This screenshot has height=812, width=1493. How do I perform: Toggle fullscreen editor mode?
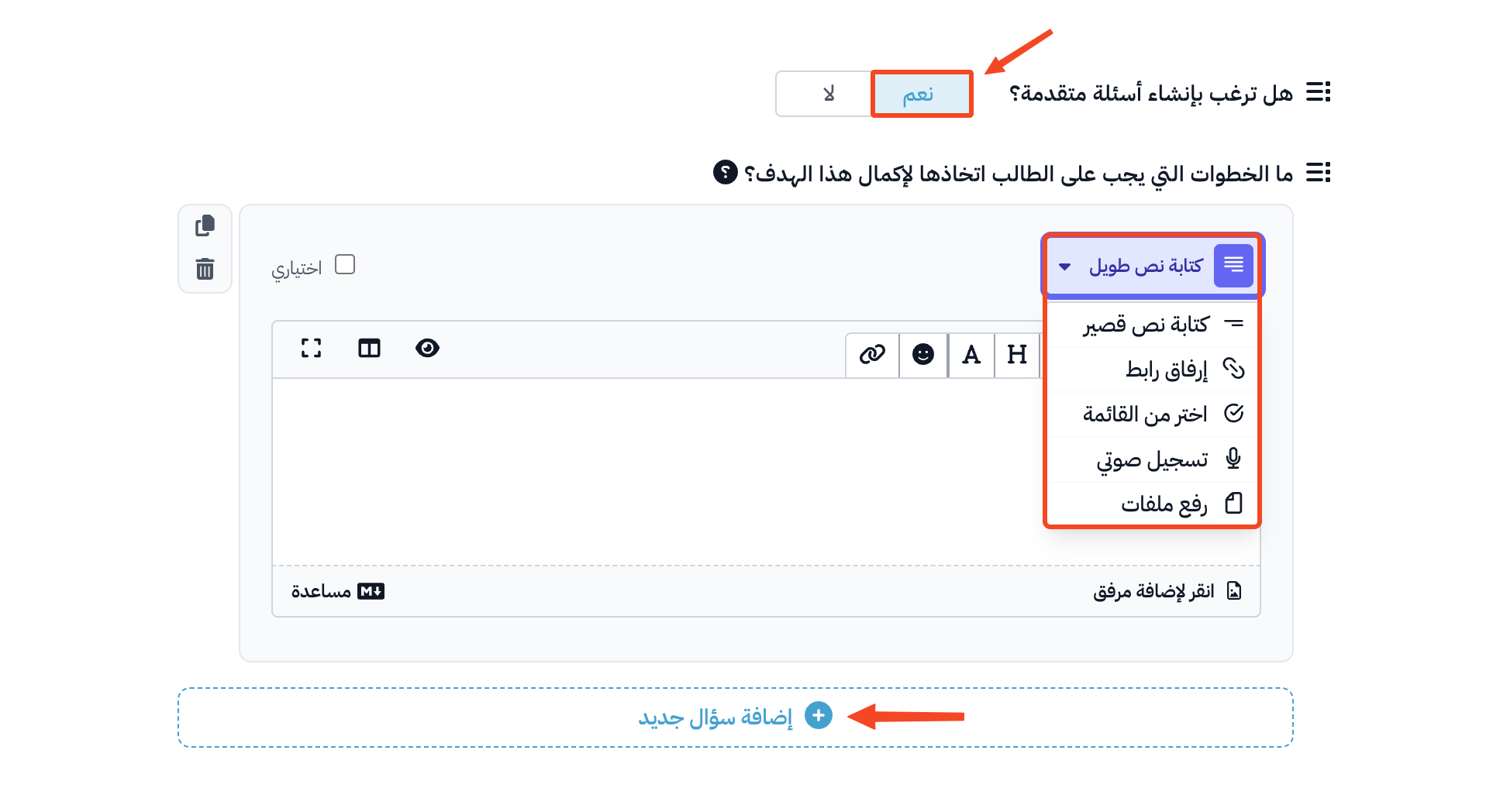coord(311,348)
